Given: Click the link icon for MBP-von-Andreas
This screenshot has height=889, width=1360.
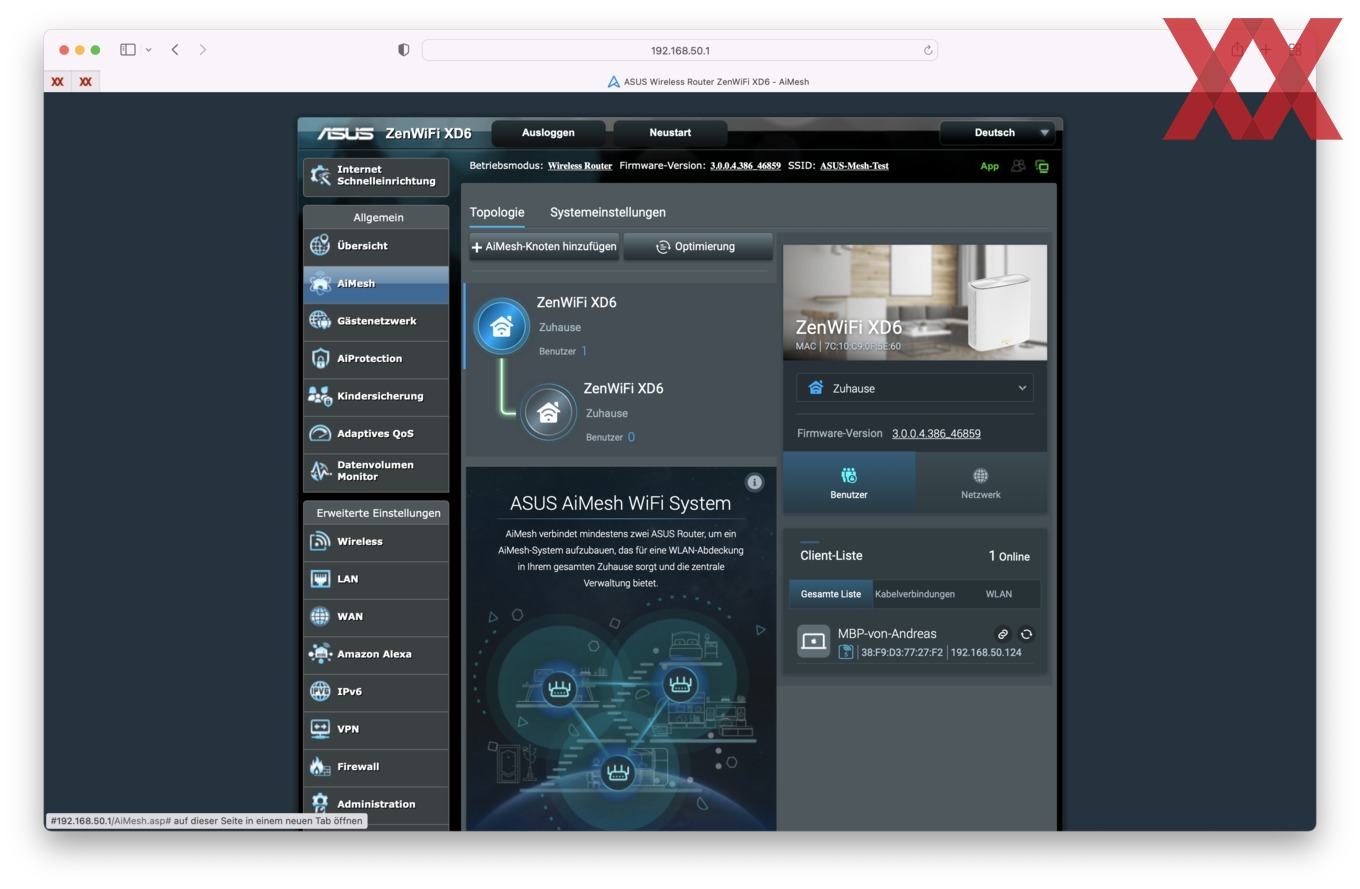Looking at the screenshot, I should click(1002, 634).
